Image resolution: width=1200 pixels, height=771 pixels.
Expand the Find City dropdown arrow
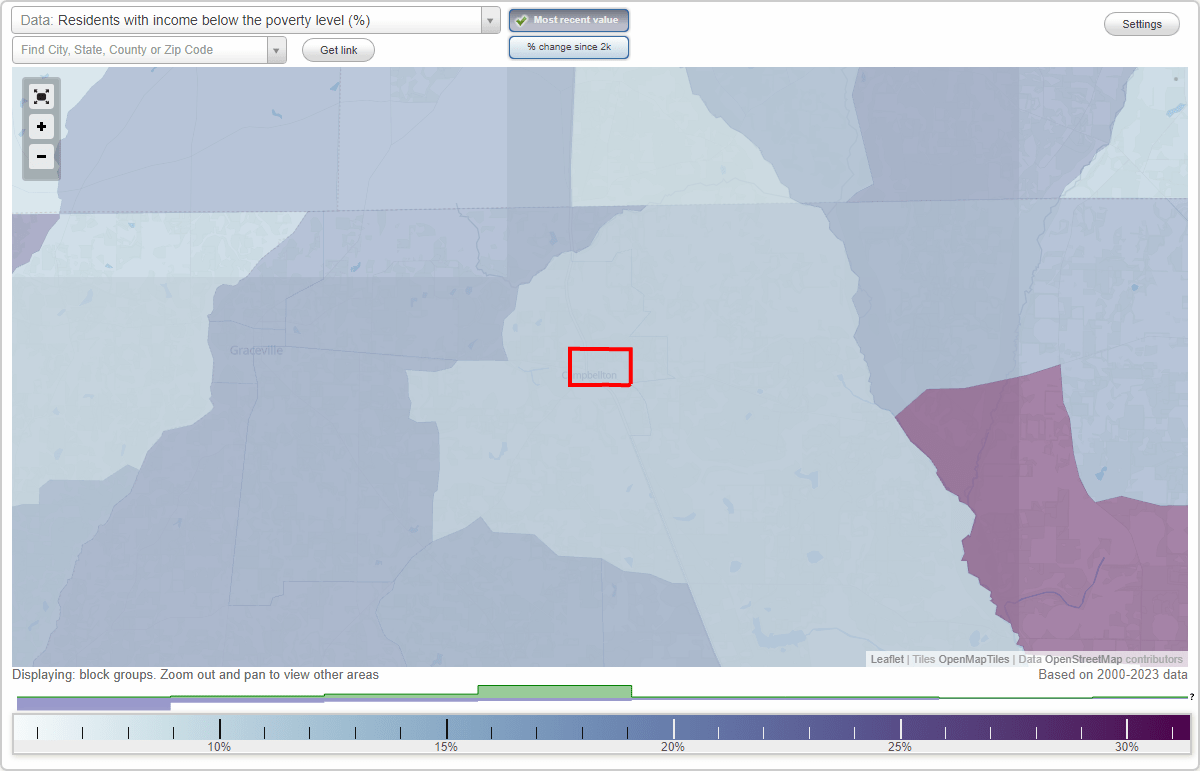pos(277,49)
